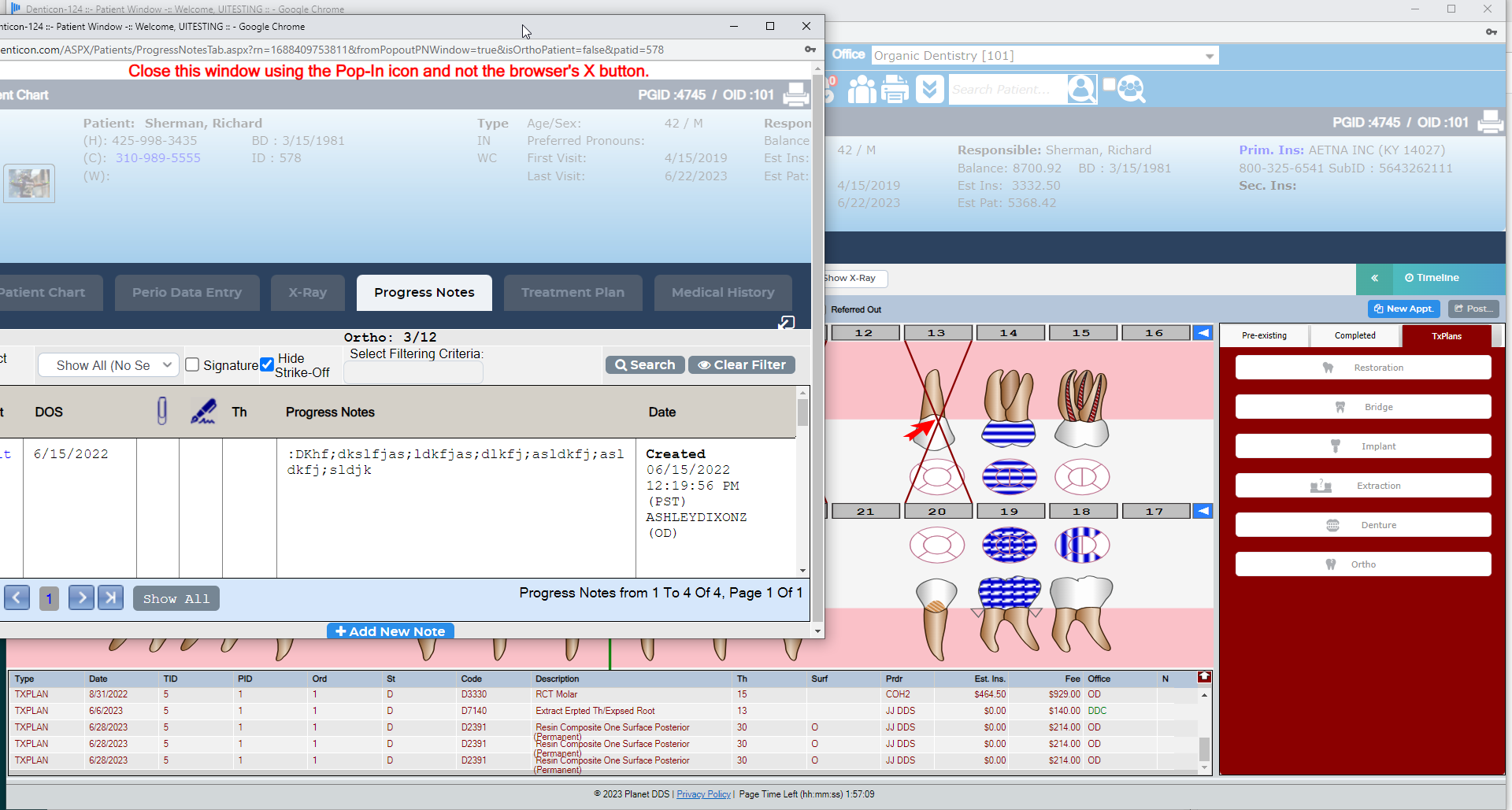Expand the Ortho category
Screen dimensions: 1512x810
pos(1363,564)
